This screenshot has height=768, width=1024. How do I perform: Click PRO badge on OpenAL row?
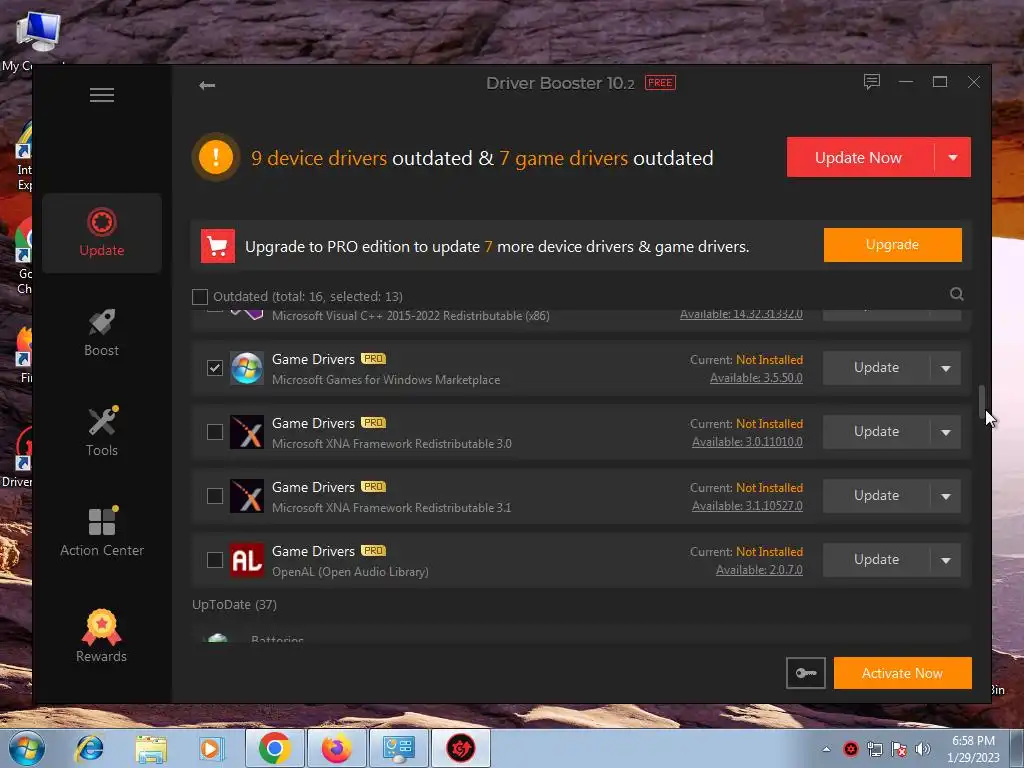pos(374,551)
